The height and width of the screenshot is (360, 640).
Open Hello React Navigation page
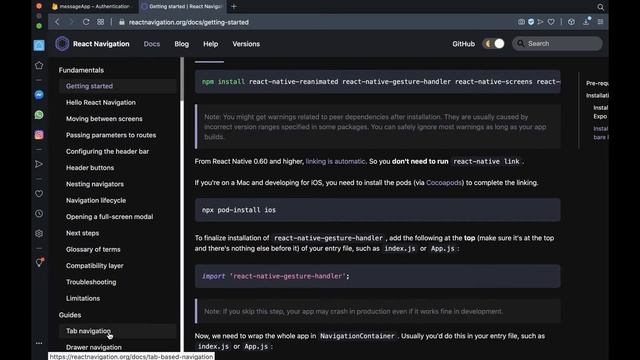[101, 102]
